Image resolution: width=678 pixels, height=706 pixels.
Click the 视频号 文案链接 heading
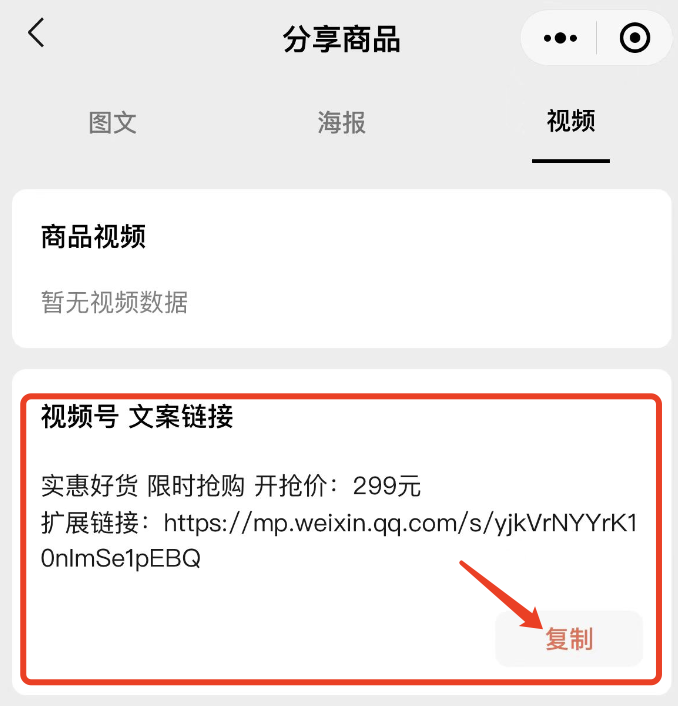coord(137,416)
